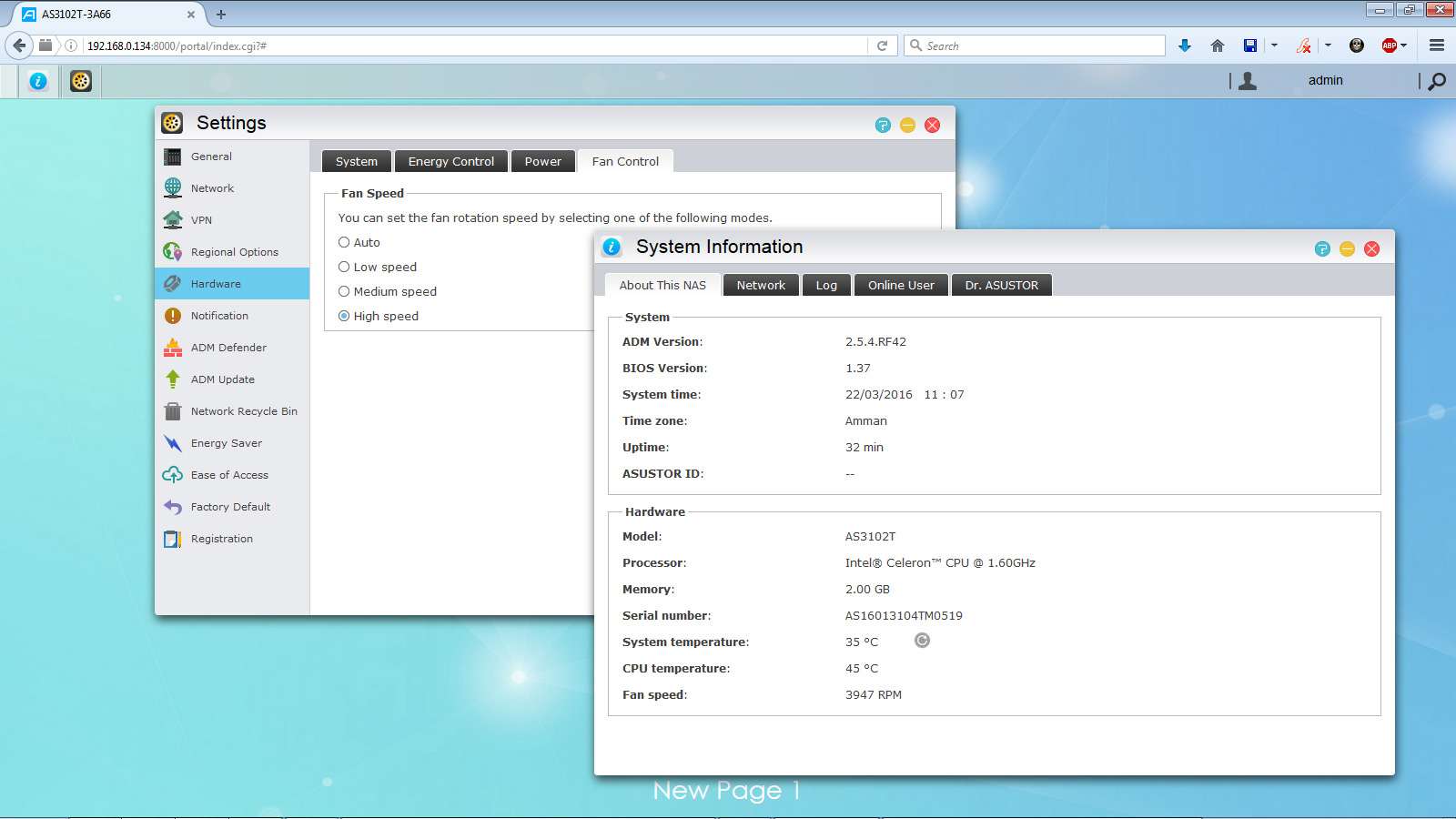Open the ADM searchlight magnifier icon
This screenshot has width=1456, height=819.
click(1437, 81)
